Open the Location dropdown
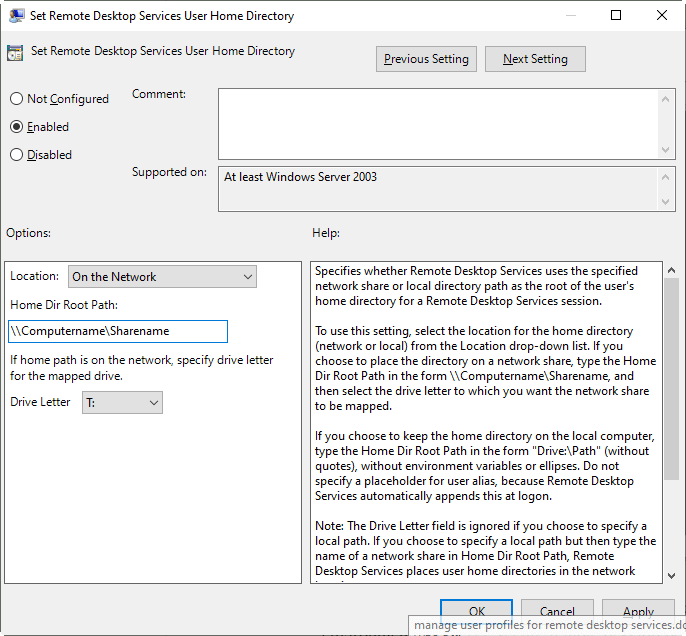The width and height of the screenshot is (686, 636). point(162,277)
